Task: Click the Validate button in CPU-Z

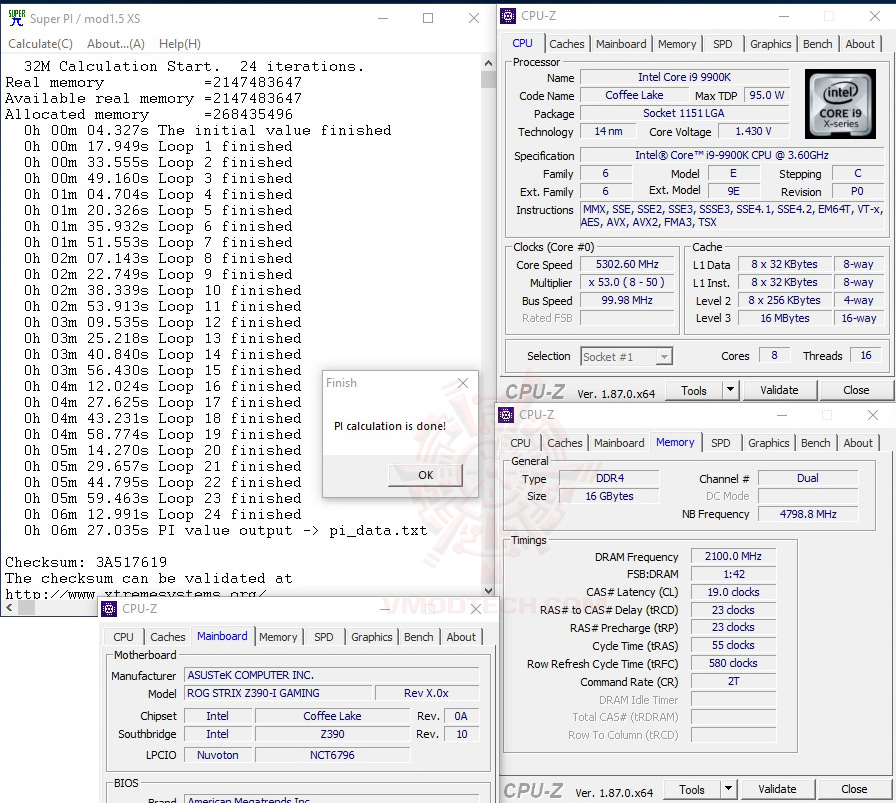Action: (x=780, y=390)
